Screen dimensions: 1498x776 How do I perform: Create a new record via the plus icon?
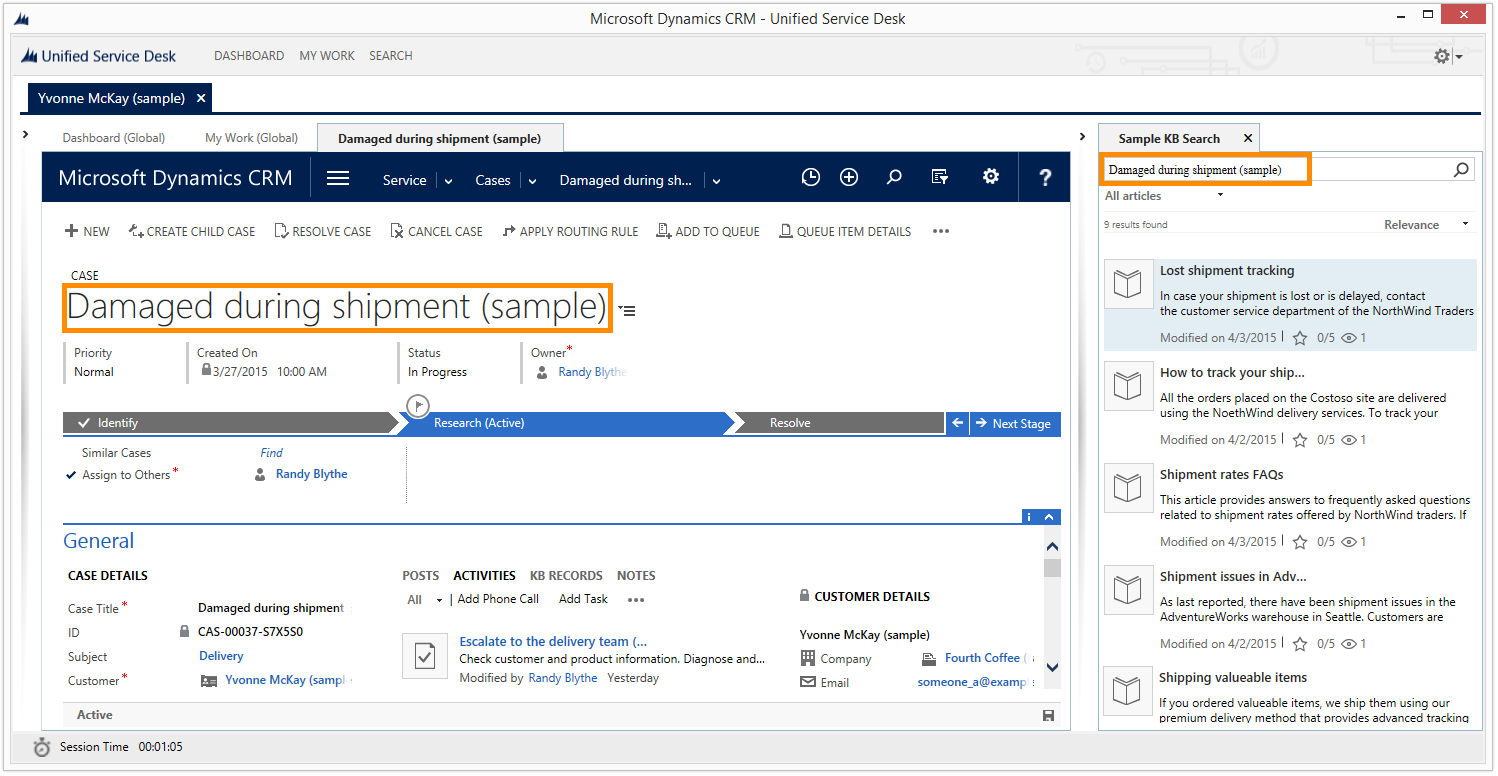pyautogui.click(x=848, y=176)
